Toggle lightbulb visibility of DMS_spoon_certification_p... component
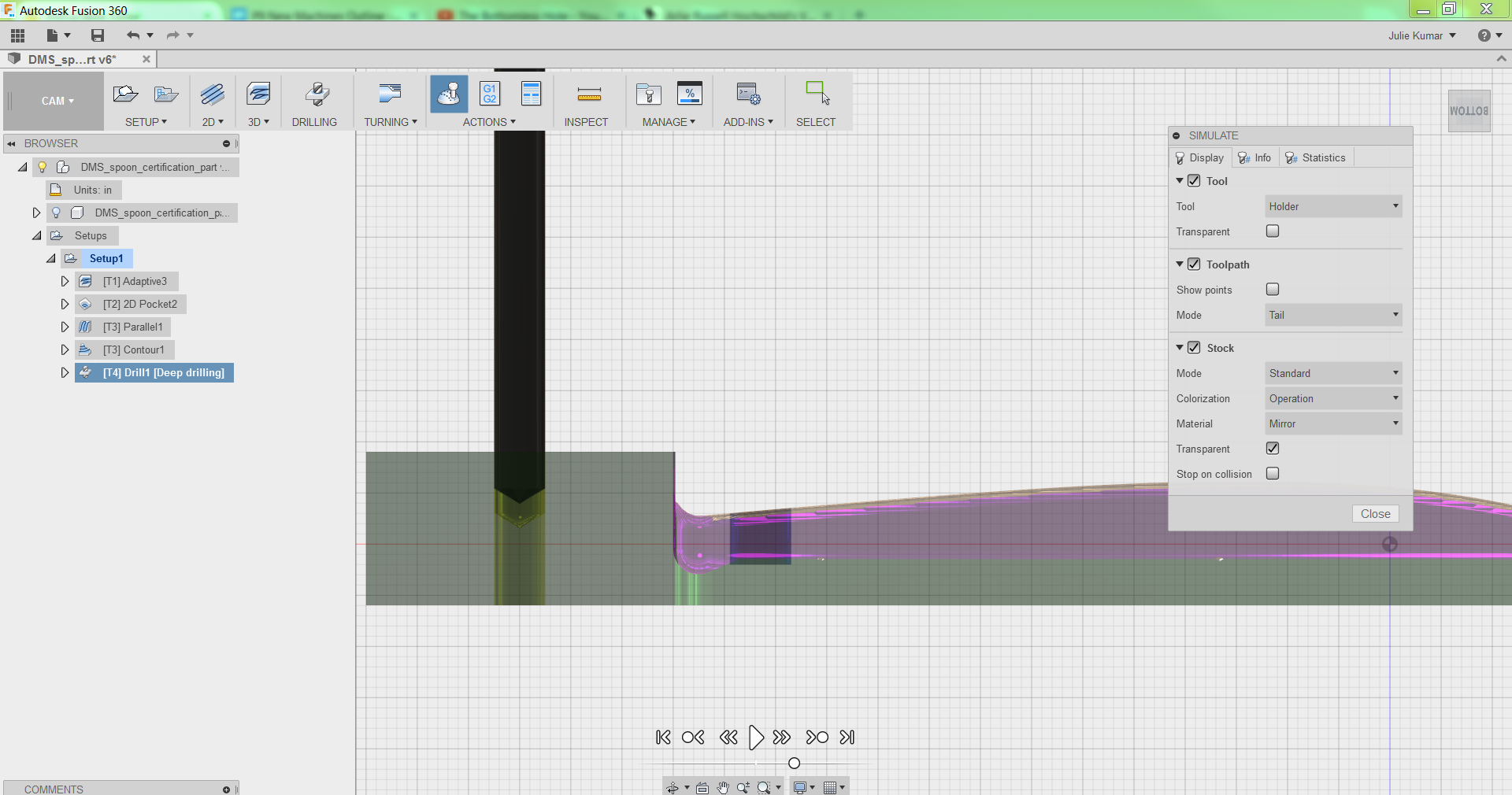The width and height of the screenshot is (1512, 795). coord(56,213)
